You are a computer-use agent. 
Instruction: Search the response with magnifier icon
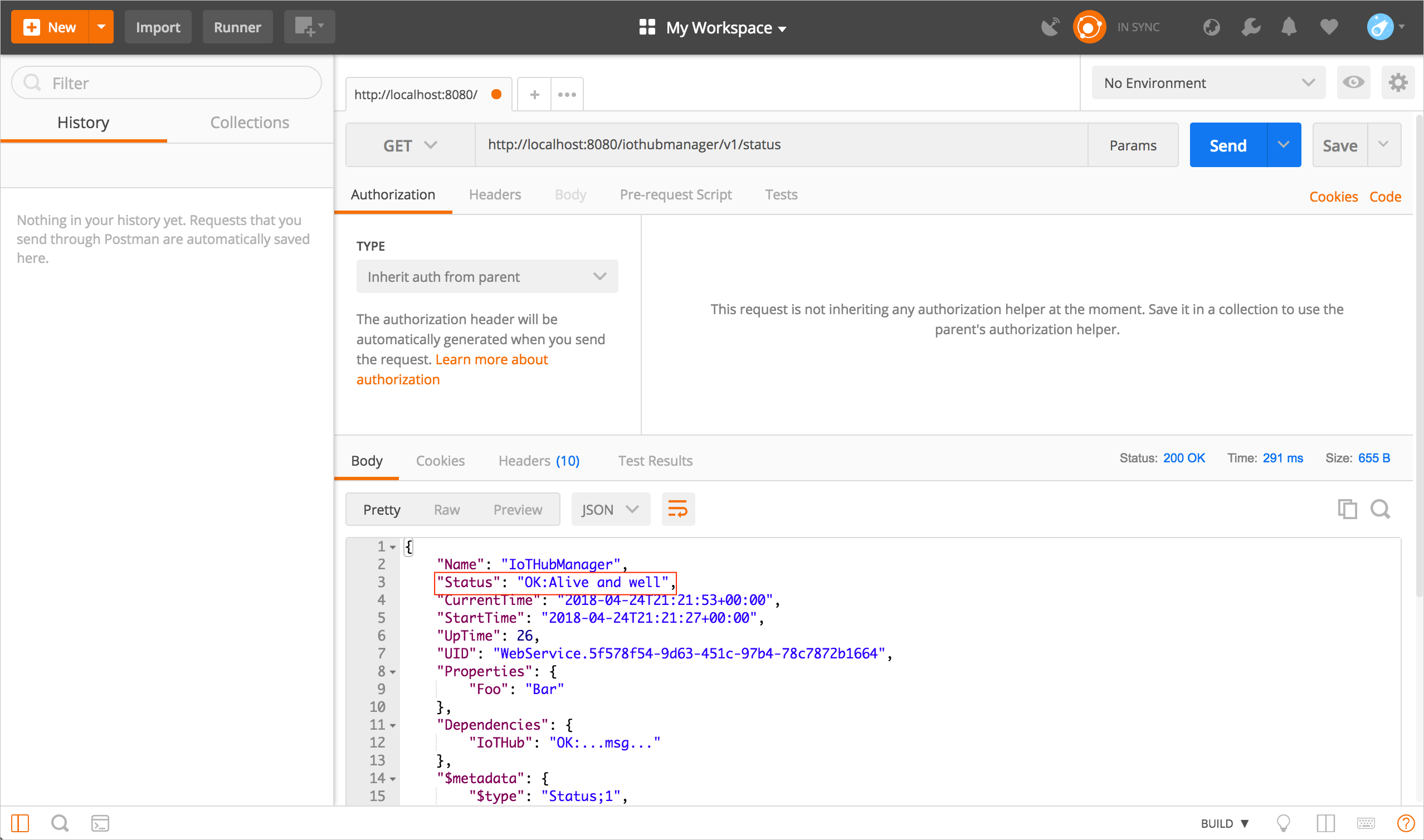(1380, 509)
